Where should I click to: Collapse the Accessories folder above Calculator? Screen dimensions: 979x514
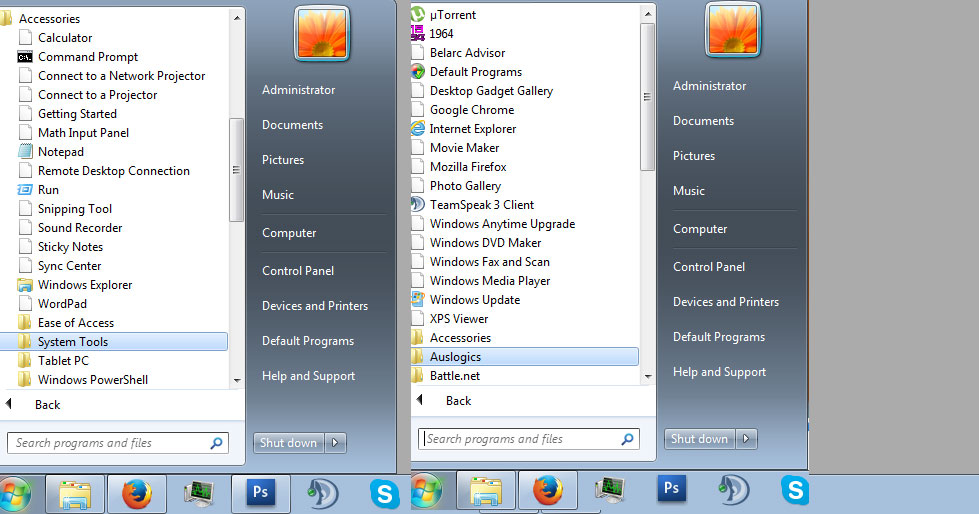[41, 19]
